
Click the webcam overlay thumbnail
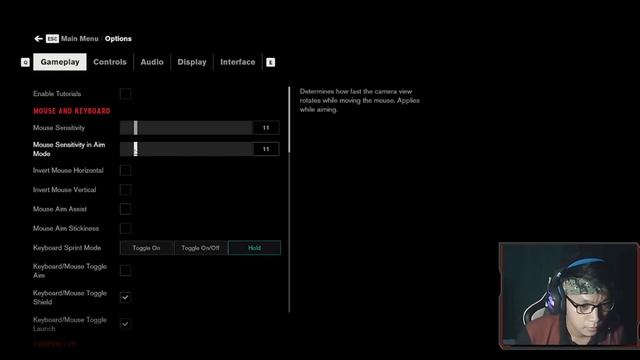coord(569,296)
